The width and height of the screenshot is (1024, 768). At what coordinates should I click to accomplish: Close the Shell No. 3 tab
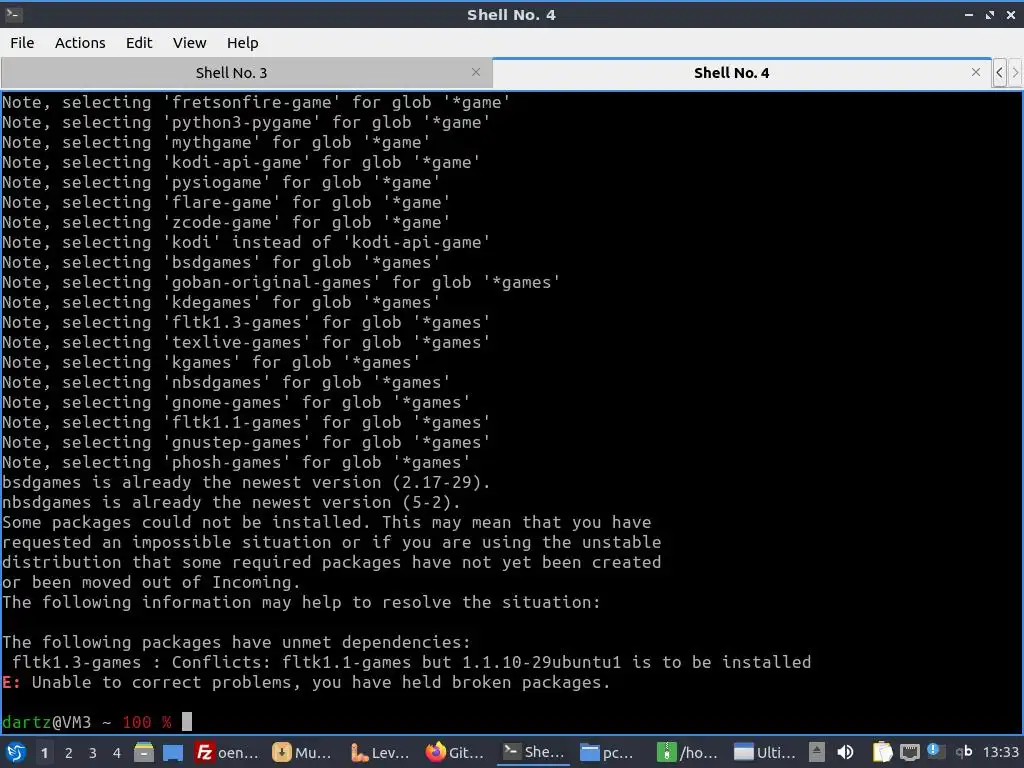click(476, 72)
